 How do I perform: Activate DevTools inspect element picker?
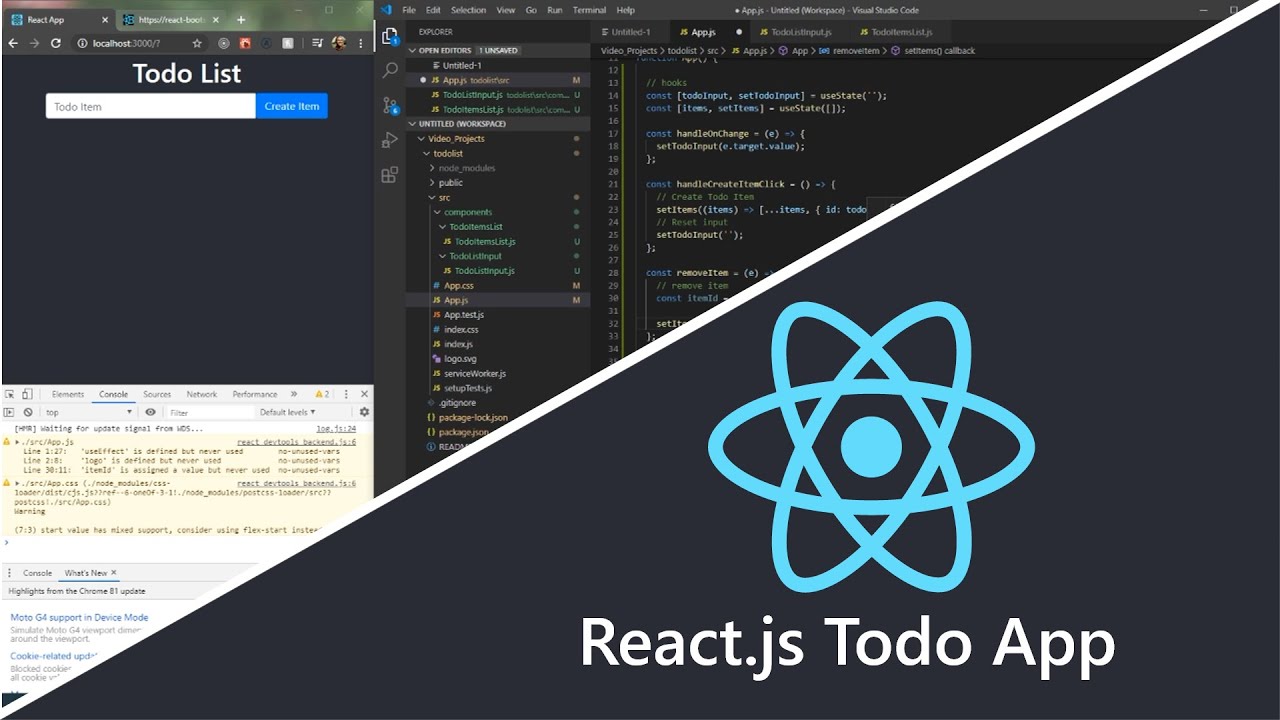pos(10,395)
